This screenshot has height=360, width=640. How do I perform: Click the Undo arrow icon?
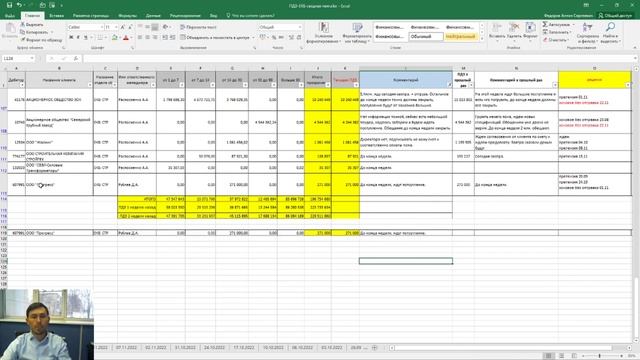19,5
